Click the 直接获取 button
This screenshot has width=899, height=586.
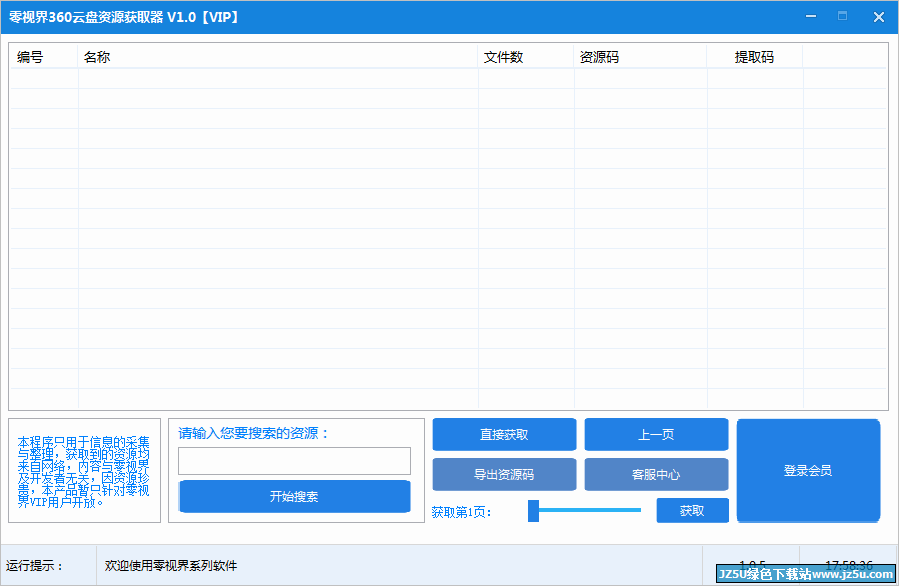504,435
